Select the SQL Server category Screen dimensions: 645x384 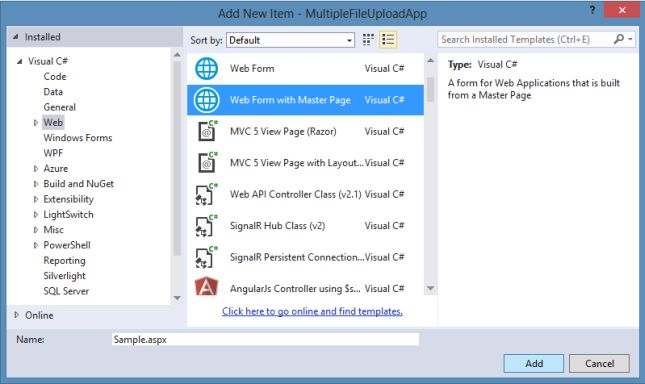(66, 291)
